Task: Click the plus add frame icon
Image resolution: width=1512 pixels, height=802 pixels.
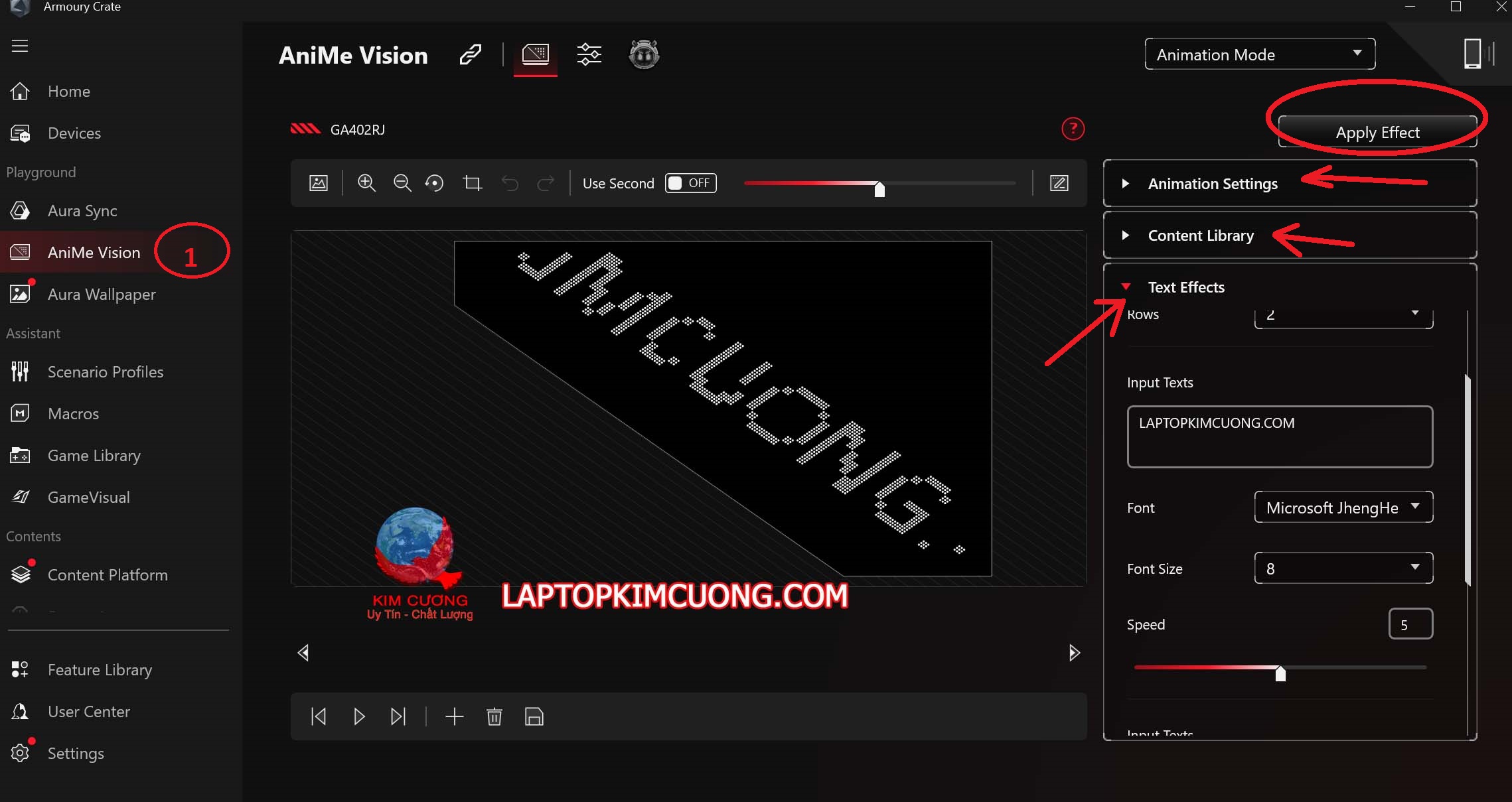Action: (454, 716)
